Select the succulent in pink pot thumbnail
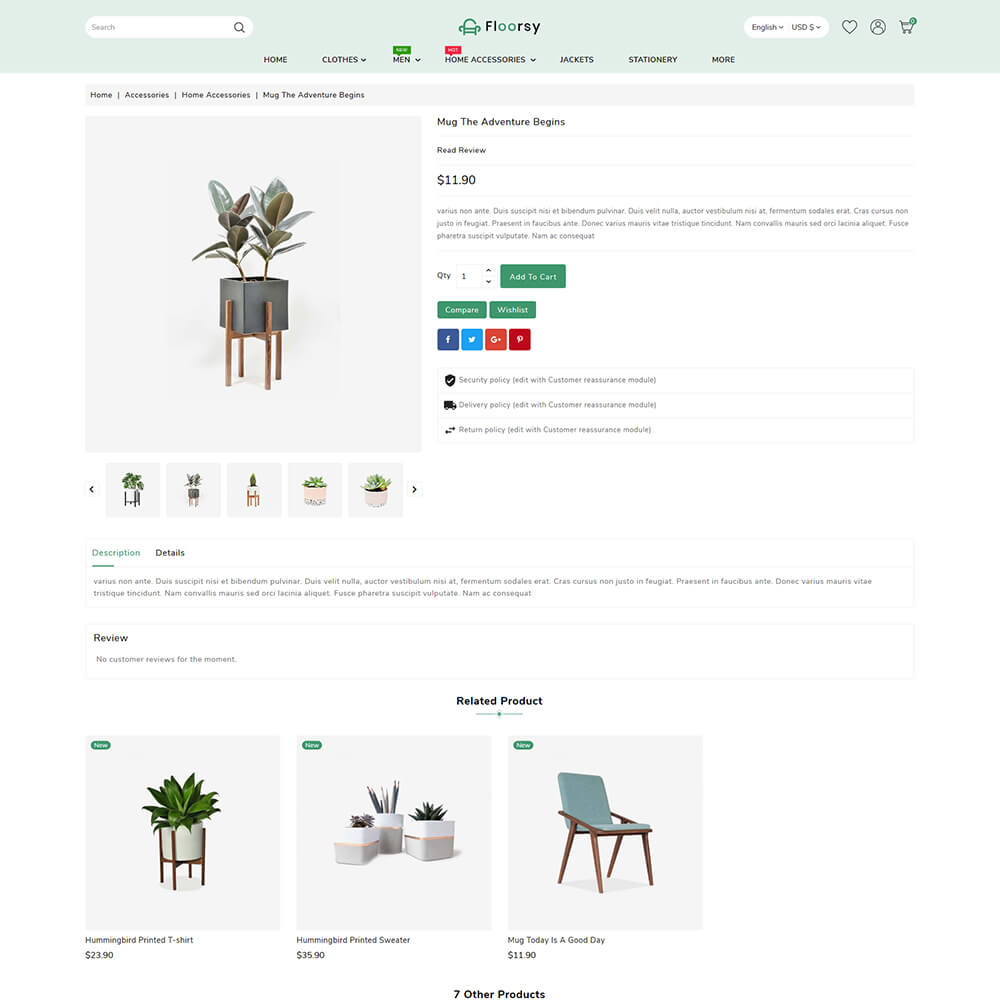The height and width of the screenshot is (1000, 1000). (x=315, y=490)
